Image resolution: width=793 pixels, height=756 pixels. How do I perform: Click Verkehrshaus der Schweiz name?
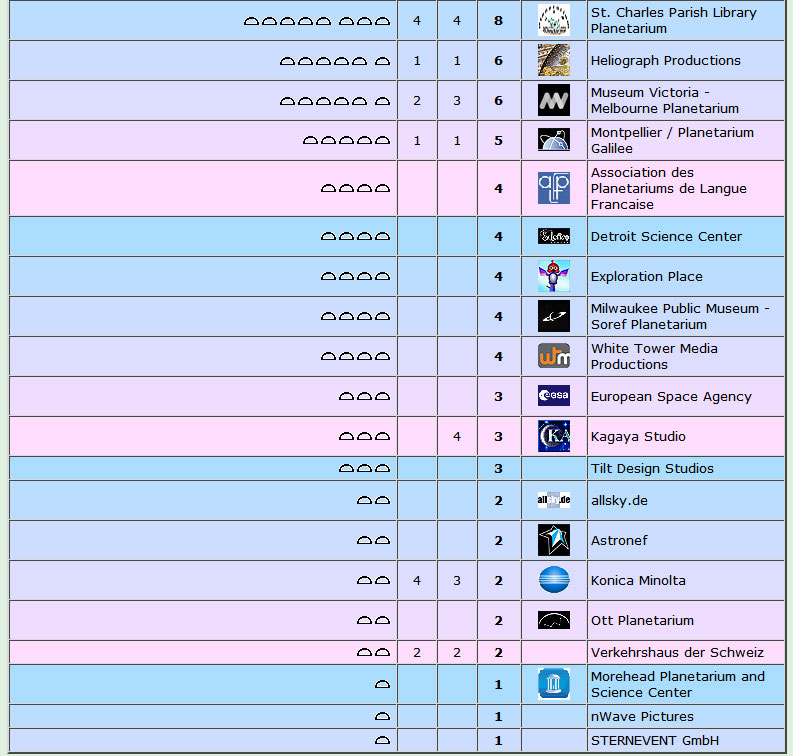click(677, 652)
